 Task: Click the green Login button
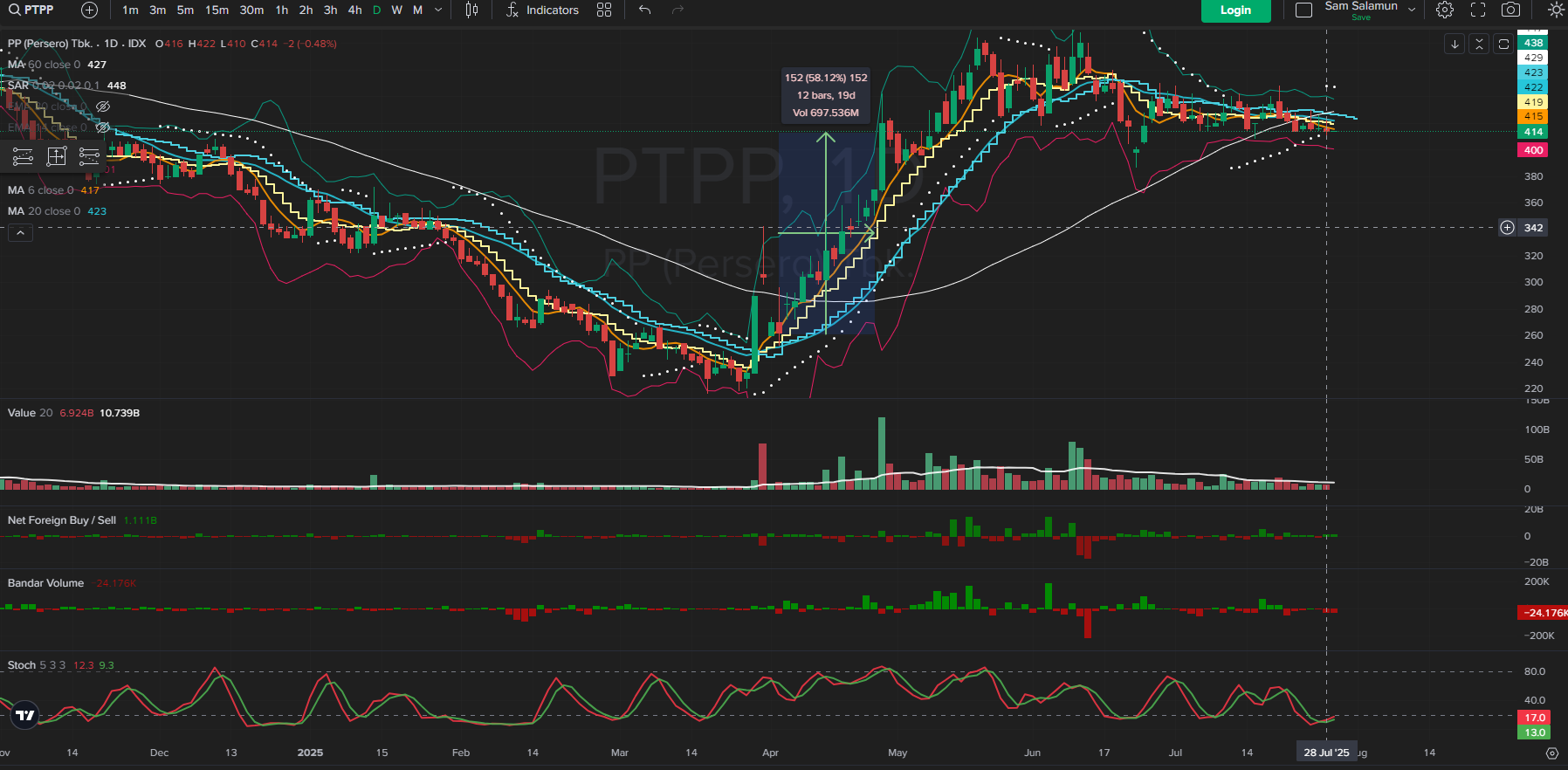(x=1235, y=10)
